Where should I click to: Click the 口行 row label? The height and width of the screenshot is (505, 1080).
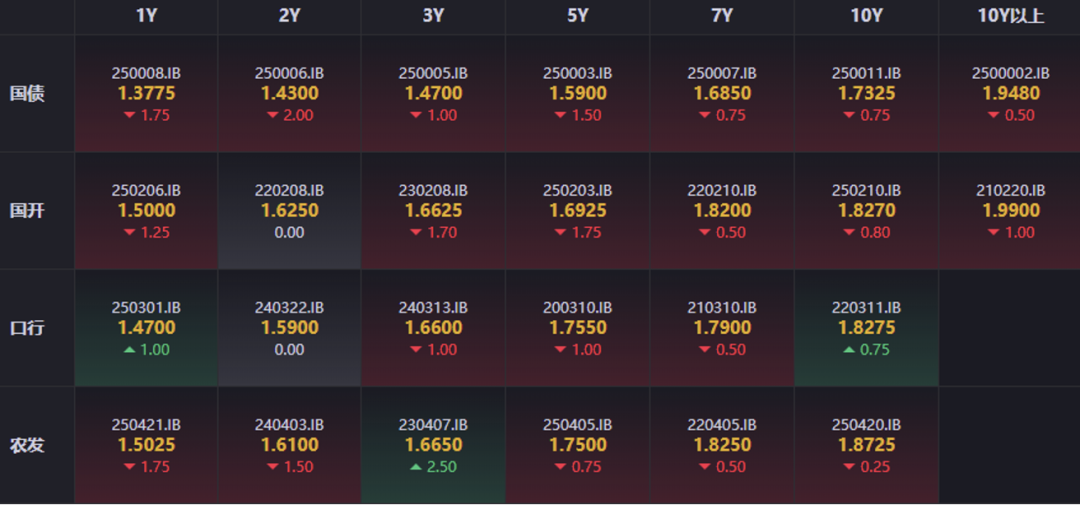(x=27, y=328)
